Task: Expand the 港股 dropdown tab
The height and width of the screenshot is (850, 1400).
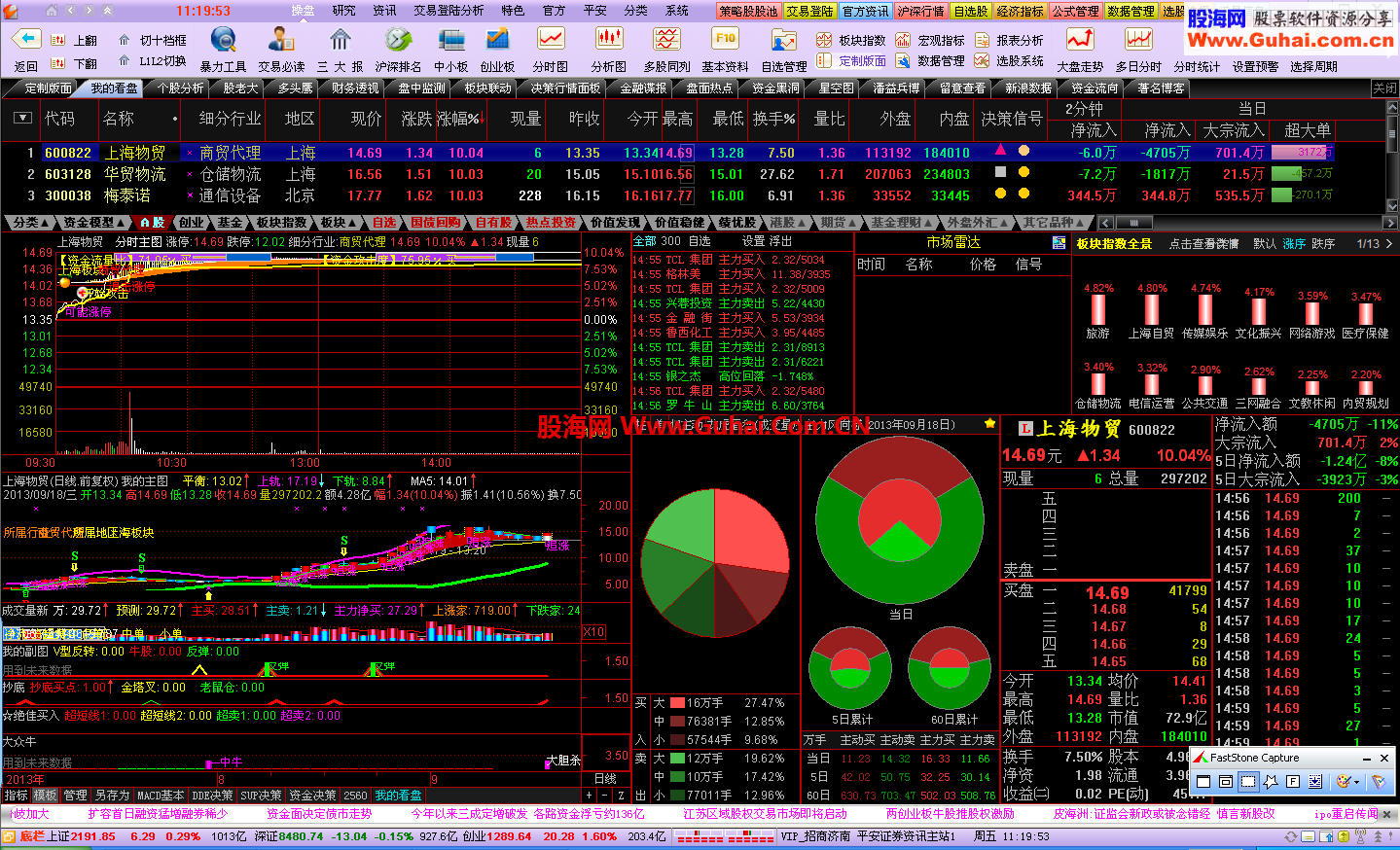Action: coord(787,223)
